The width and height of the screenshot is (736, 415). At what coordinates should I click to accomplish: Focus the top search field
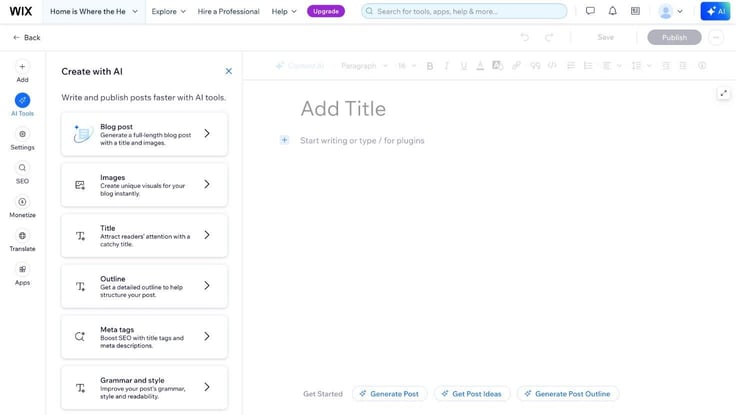[464, 11]
